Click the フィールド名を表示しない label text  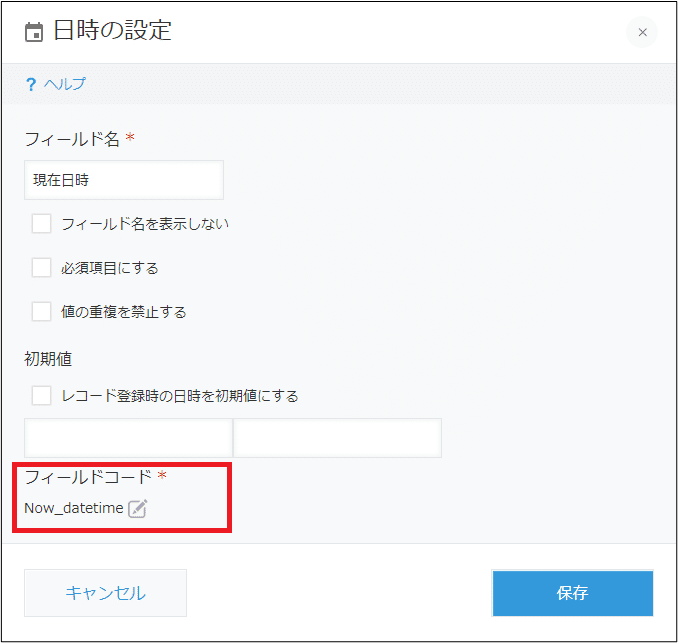click(x=145, y=224)
